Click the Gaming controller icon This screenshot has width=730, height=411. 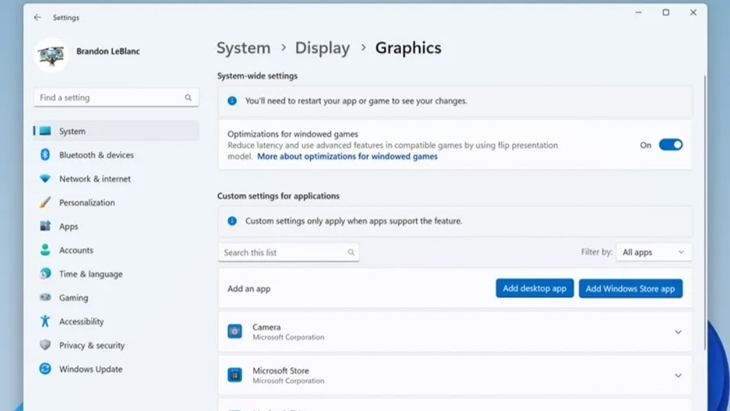45,297
